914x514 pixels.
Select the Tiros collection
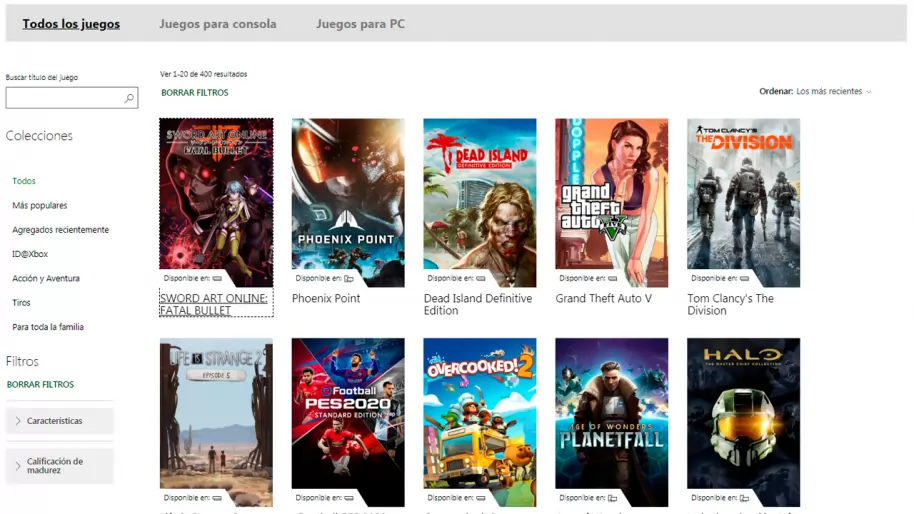pyautogui.click(x=21, y=303)
